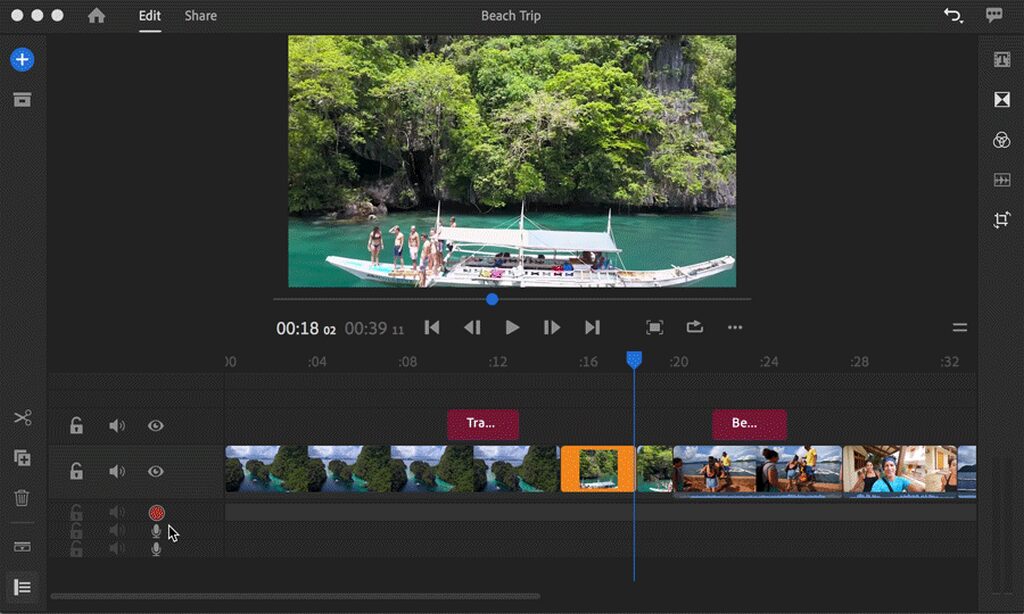Open the Crop and Transform panel
The height and width of the screenshot is (614, 1024).
click(x=1001, y=220)
